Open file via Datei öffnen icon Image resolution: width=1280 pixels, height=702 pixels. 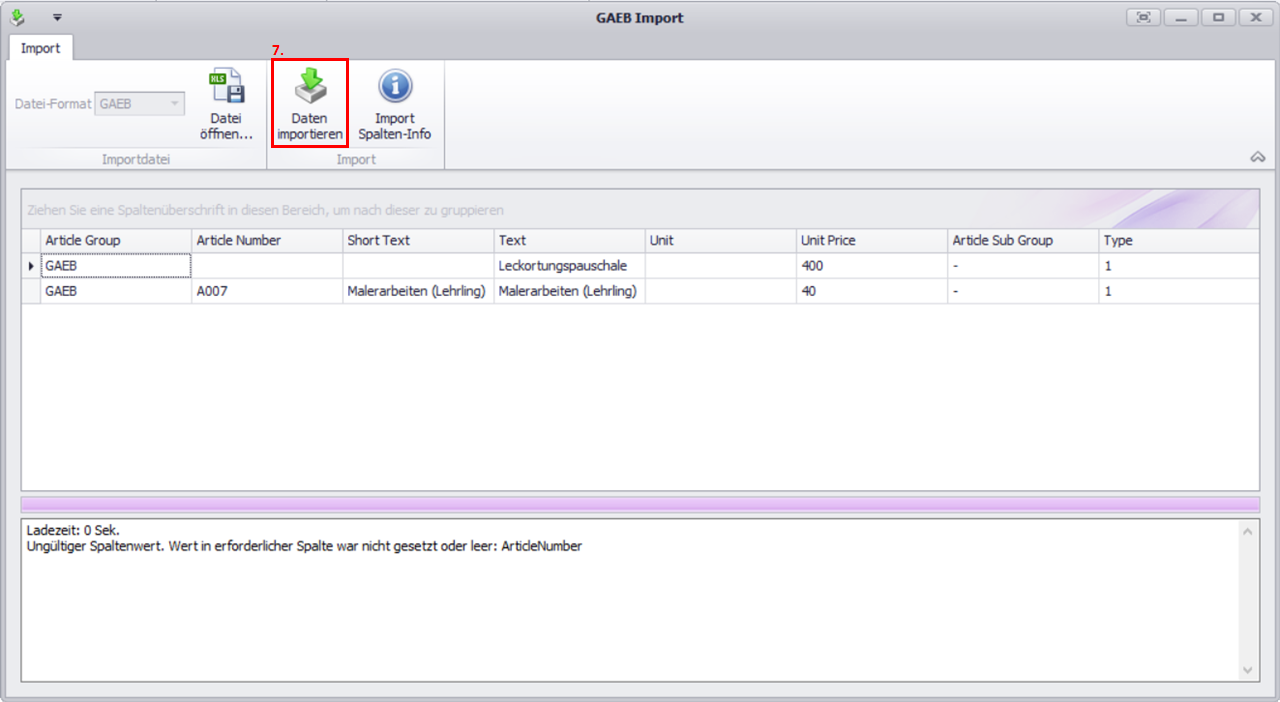pyautogui.click(x=226, y=90)
